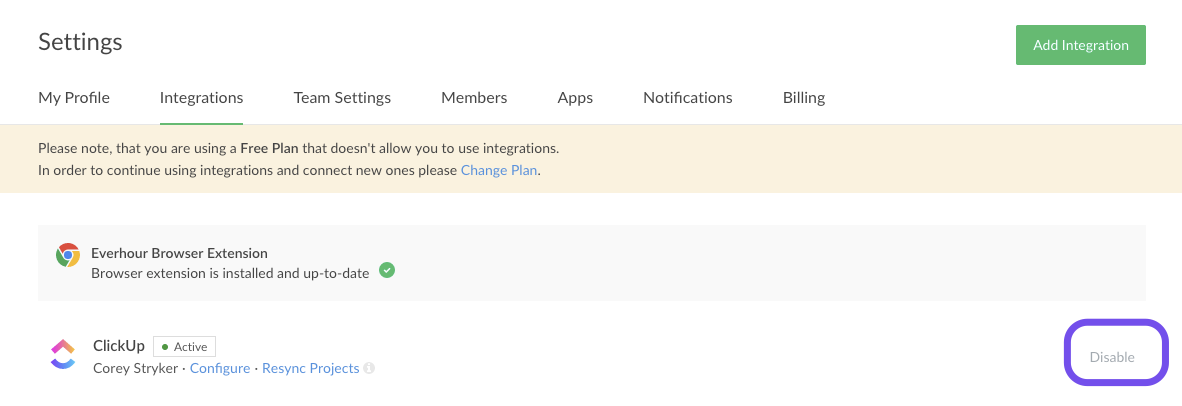Open the Notifications tab
The image size is (1182, 406).
pyautogui.click(x=687, y=98)
